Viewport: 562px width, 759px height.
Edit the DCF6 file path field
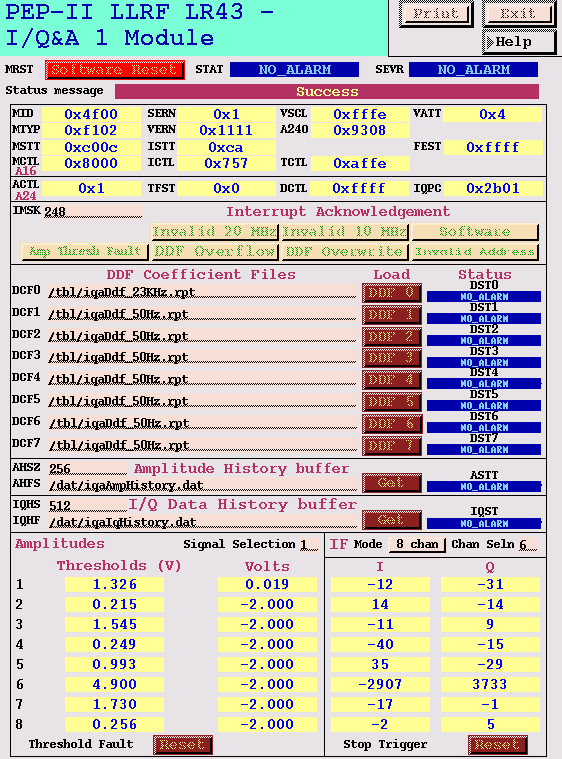tap(202, 424)
